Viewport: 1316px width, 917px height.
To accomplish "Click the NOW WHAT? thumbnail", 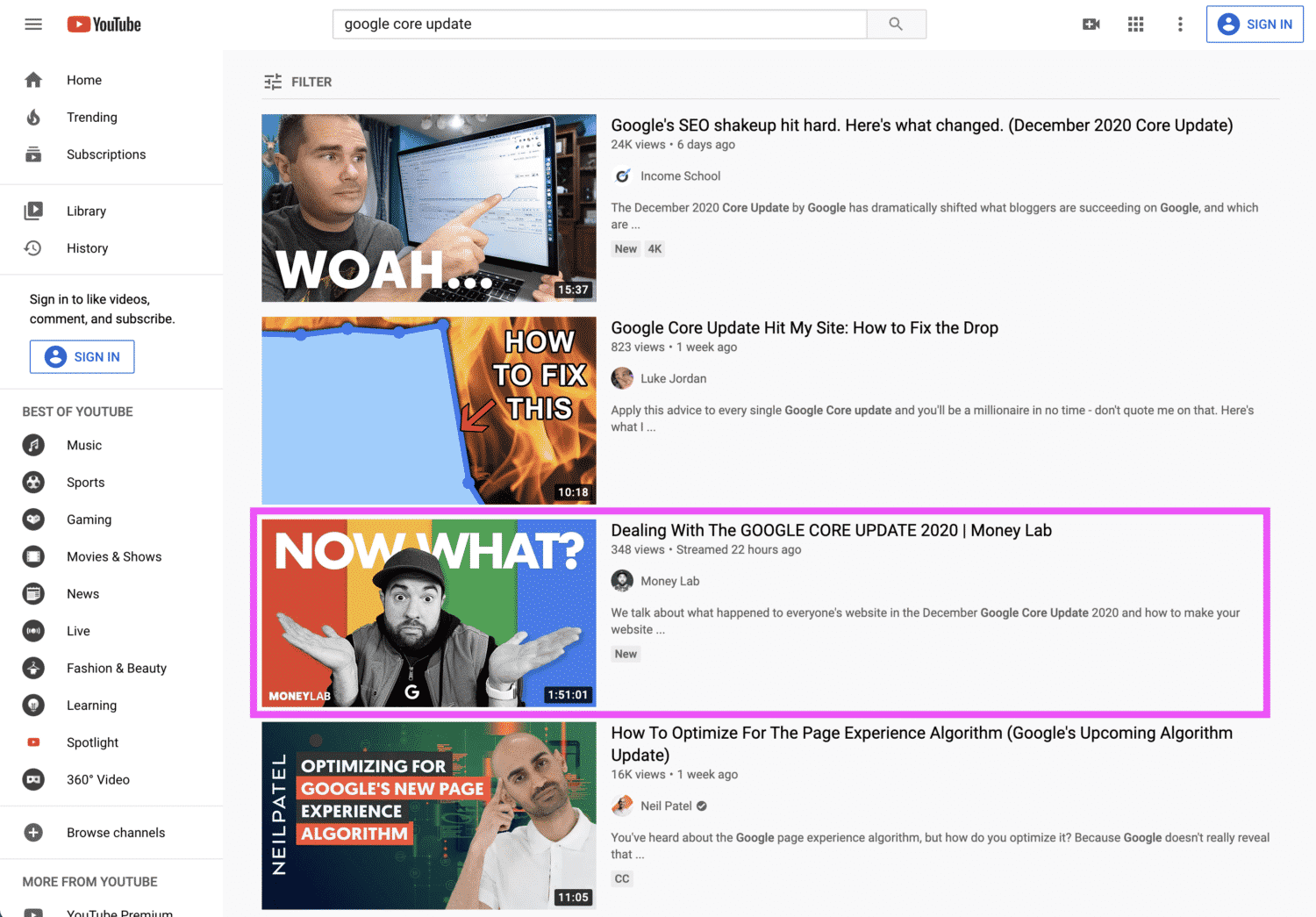I will point(429,613).
